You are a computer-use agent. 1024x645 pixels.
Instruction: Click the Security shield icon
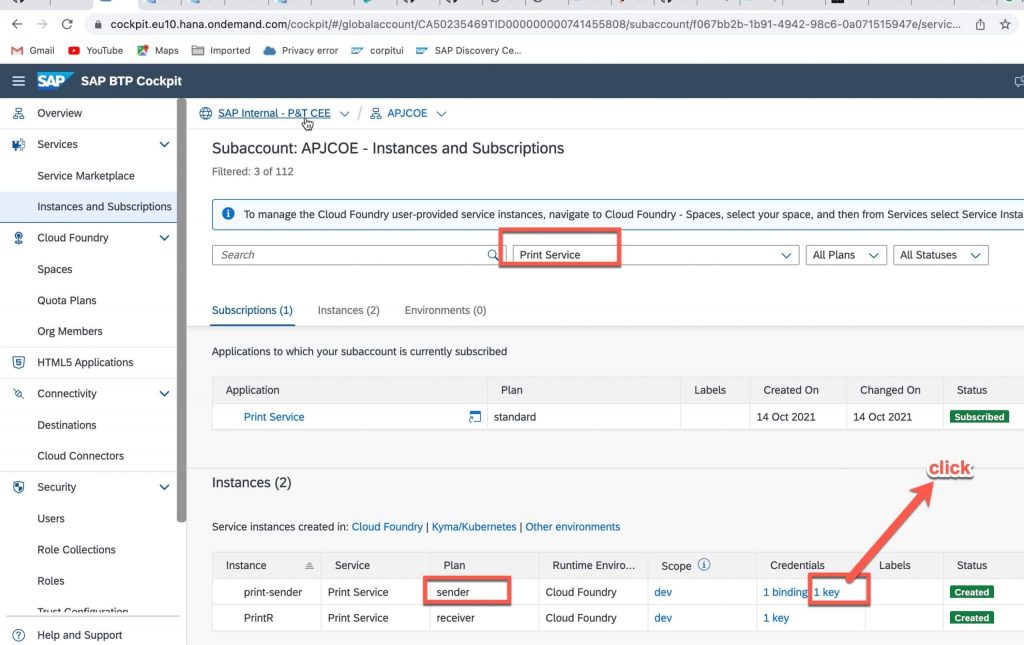pos(18,487)
